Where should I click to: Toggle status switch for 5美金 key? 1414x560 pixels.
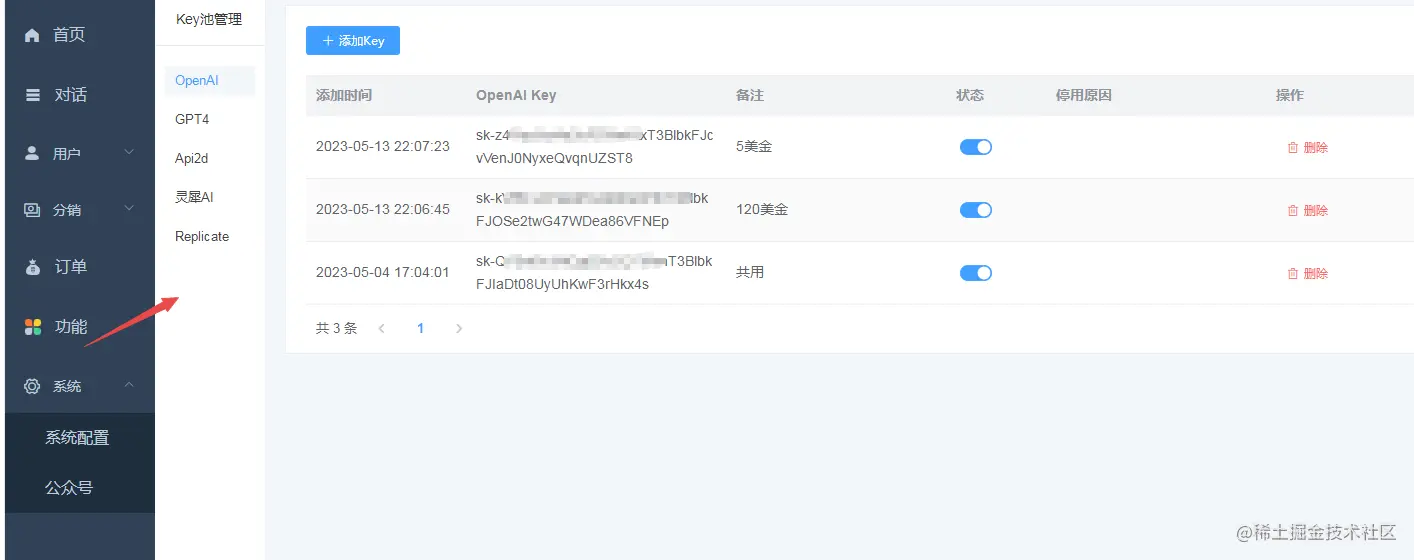[x=976, y=147]
